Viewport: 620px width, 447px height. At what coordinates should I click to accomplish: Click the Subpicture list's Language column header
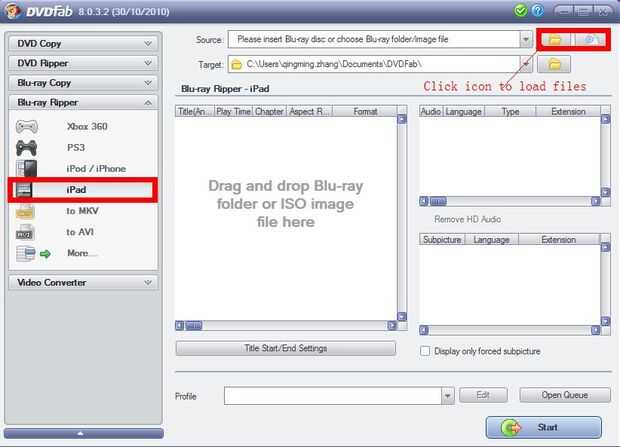[x=491, y=240]
